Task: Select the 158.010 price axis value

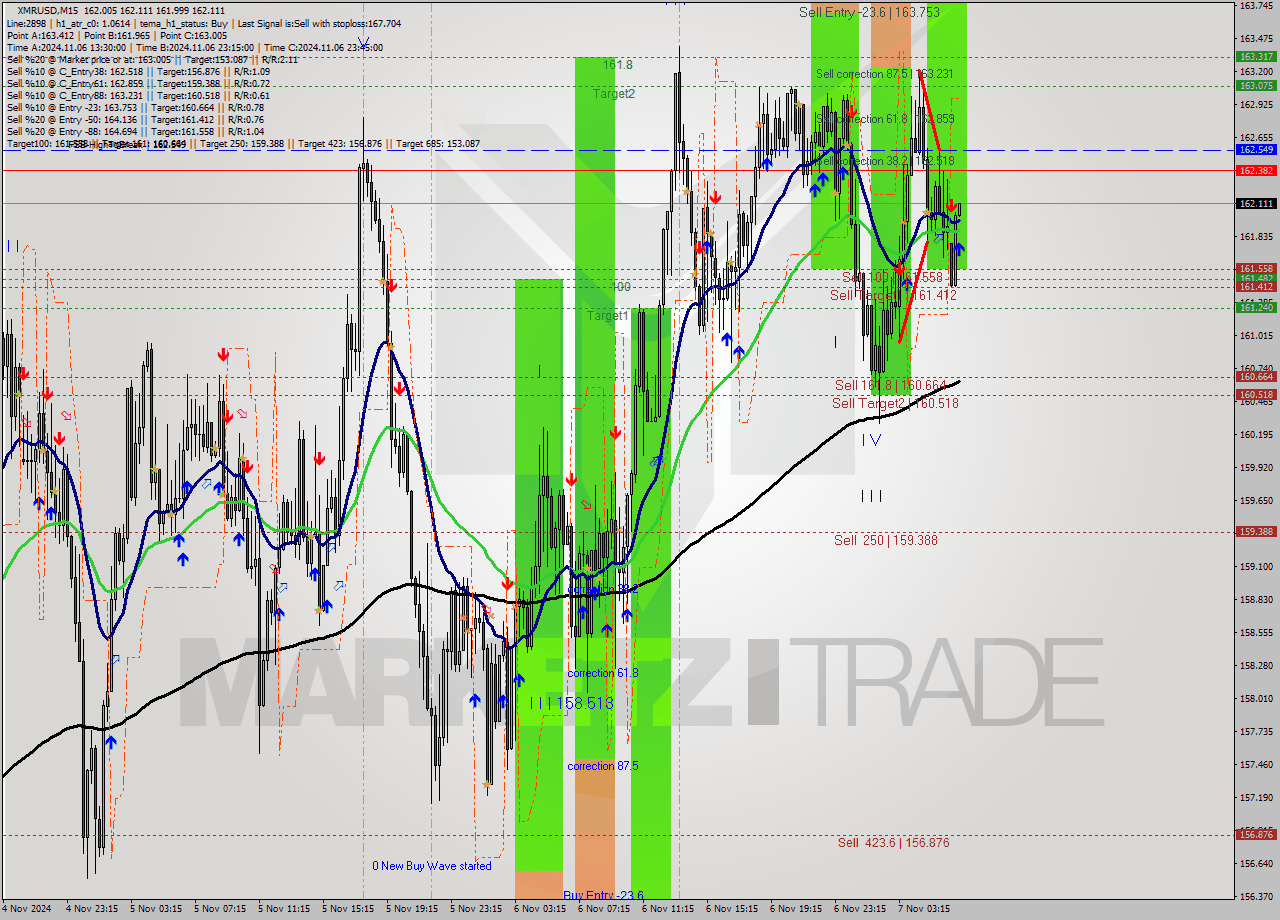Action: pos(1256,698)
